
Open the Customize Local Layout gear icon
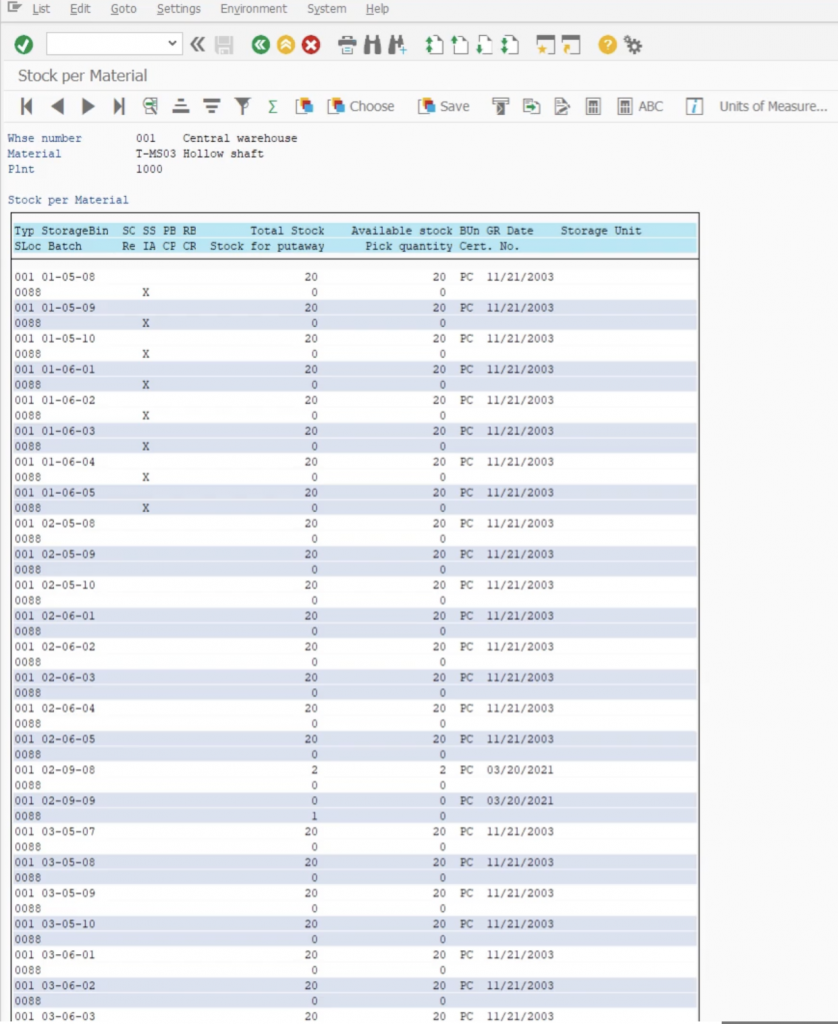click(x=633, y=45)
